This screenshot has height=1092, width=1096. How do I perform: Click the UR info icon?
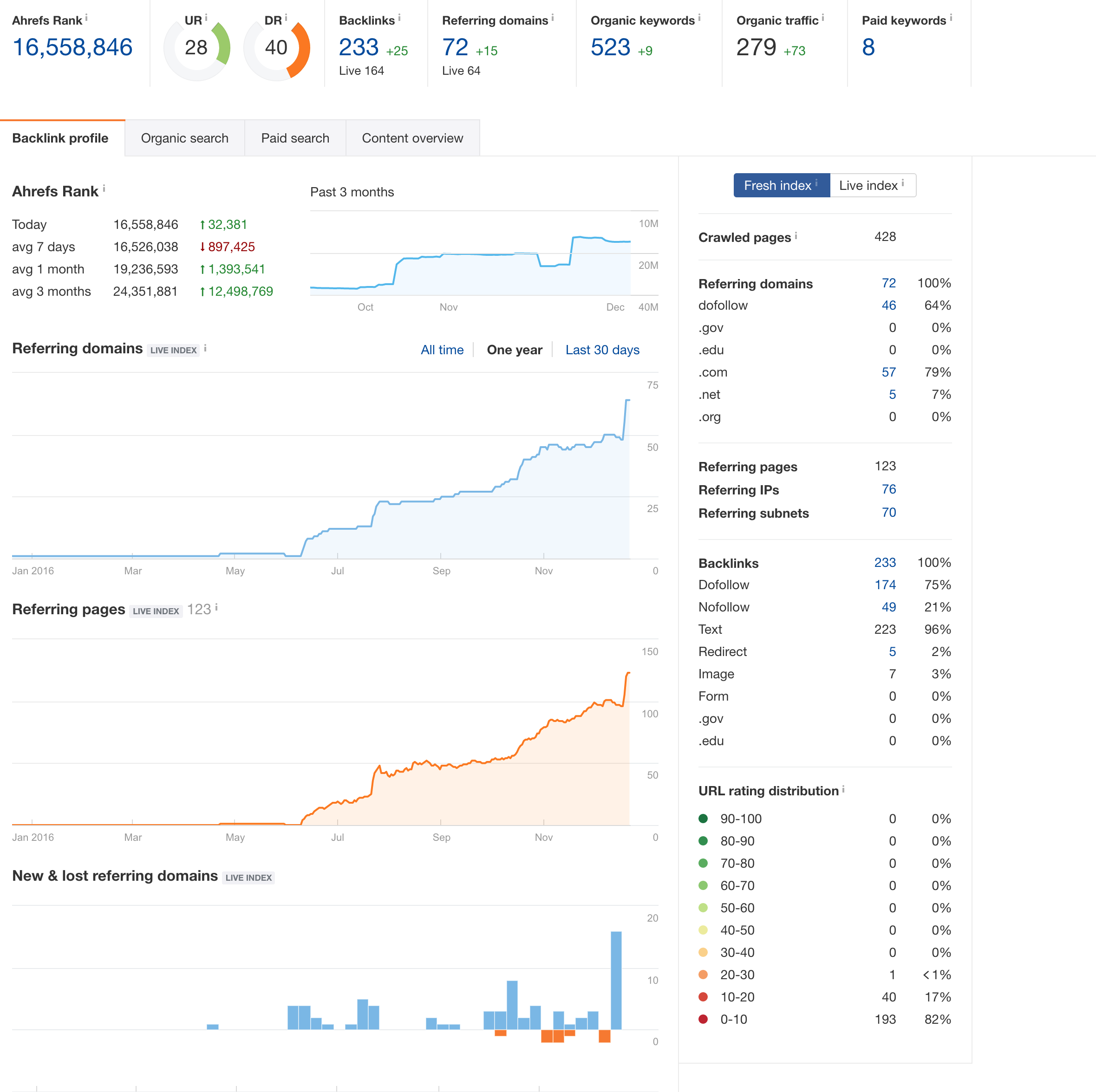point(206,18)
